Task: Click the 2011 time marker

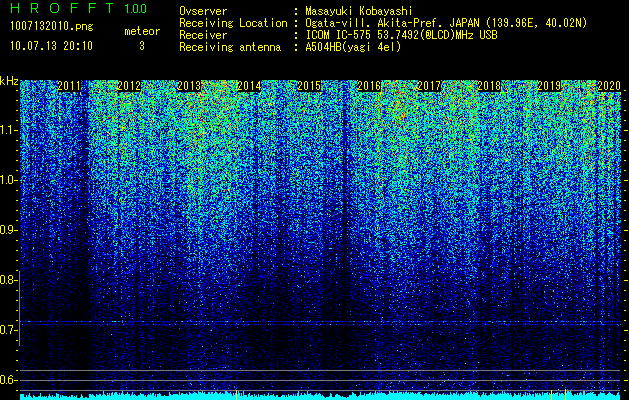Action: point(69,86)
